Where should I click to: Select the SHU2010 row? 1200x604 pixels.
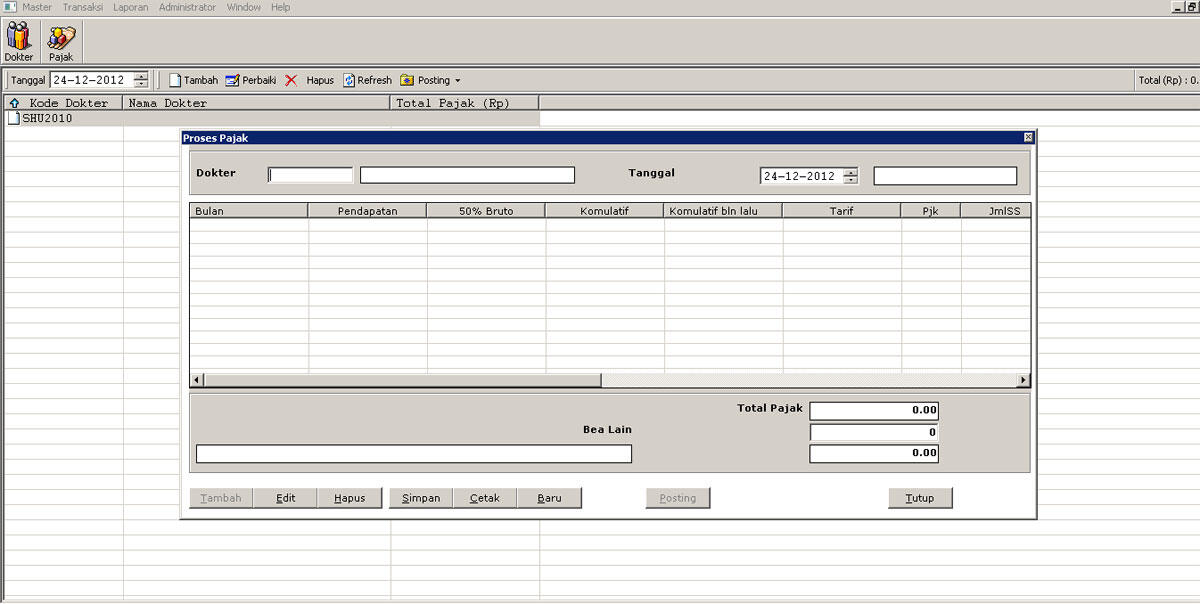pyautogui.click(x=271, y=118)
